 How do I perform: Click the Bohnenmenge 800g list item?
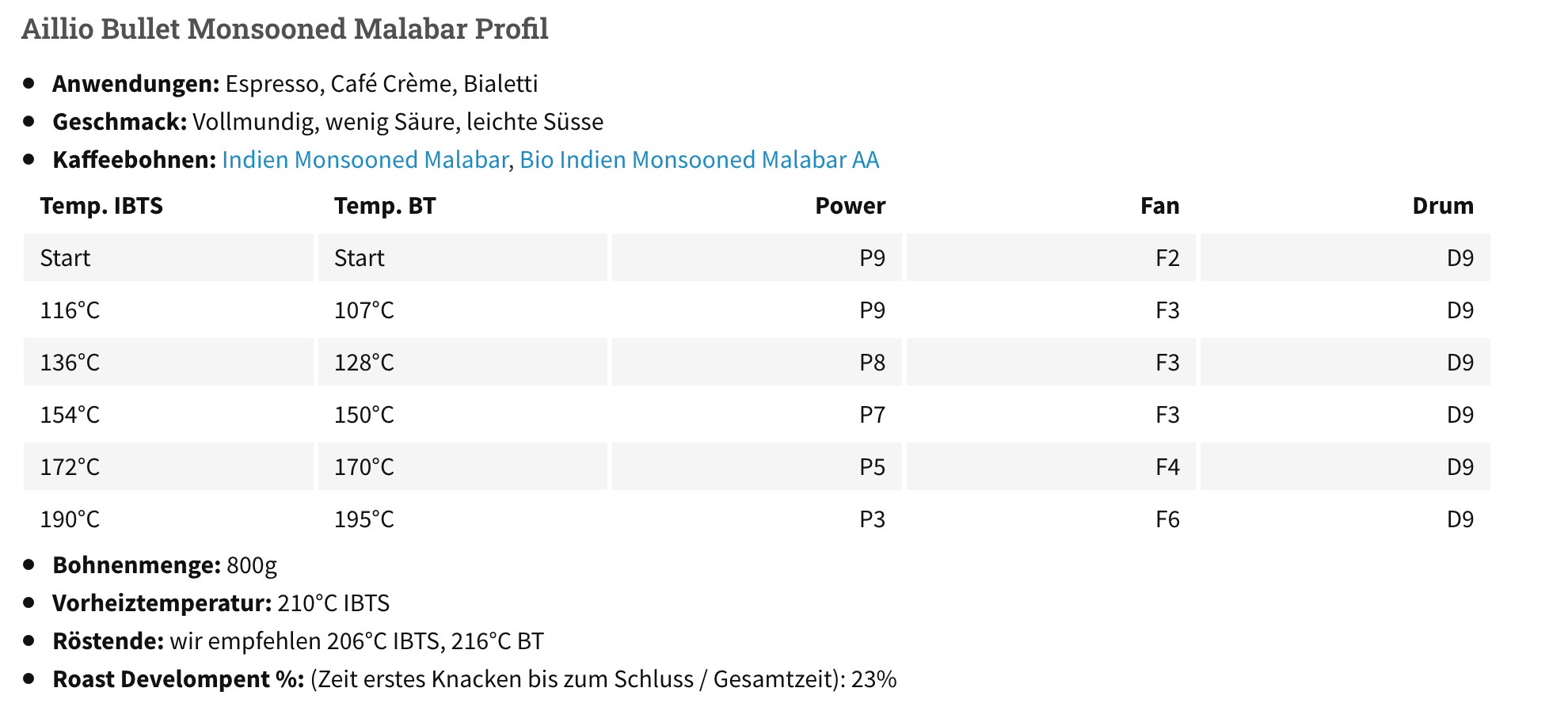click(x=165, y=565)
